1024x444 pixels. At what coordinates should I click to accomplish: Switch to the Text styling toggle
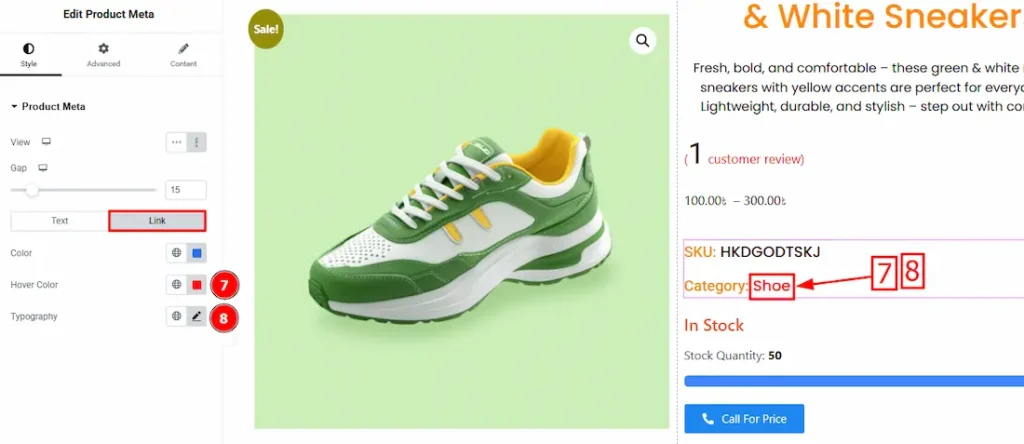point(59,220)
